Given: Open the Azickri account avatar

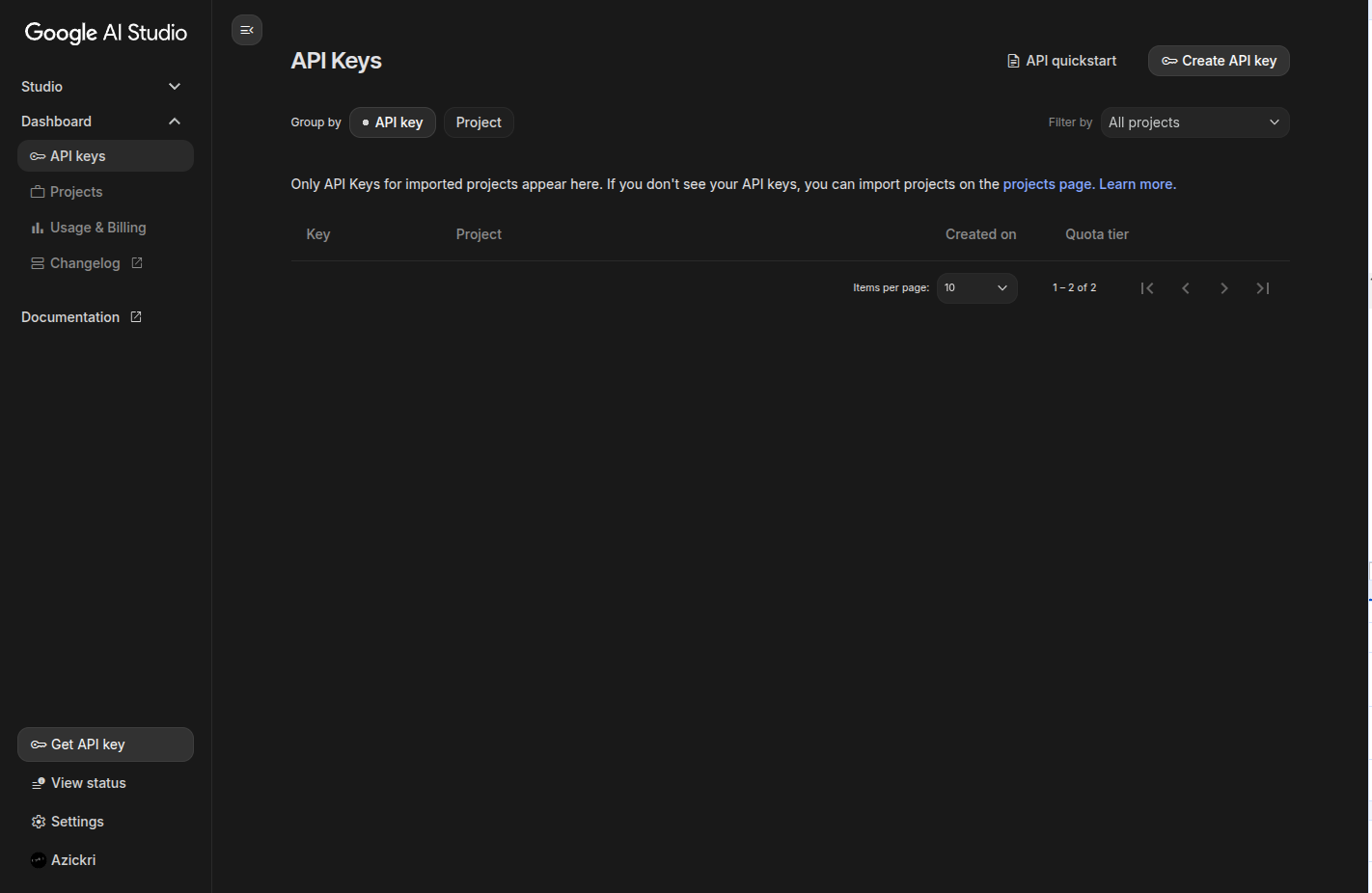Looking at the screenshot, I should point(39,860).
